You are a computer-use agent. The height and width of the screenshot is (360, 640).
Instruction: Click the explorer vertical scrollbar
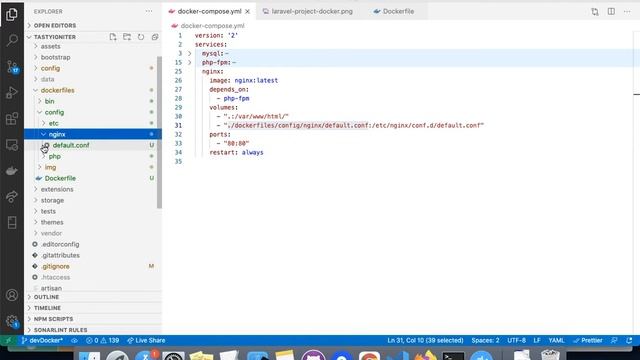coord(159,133)
